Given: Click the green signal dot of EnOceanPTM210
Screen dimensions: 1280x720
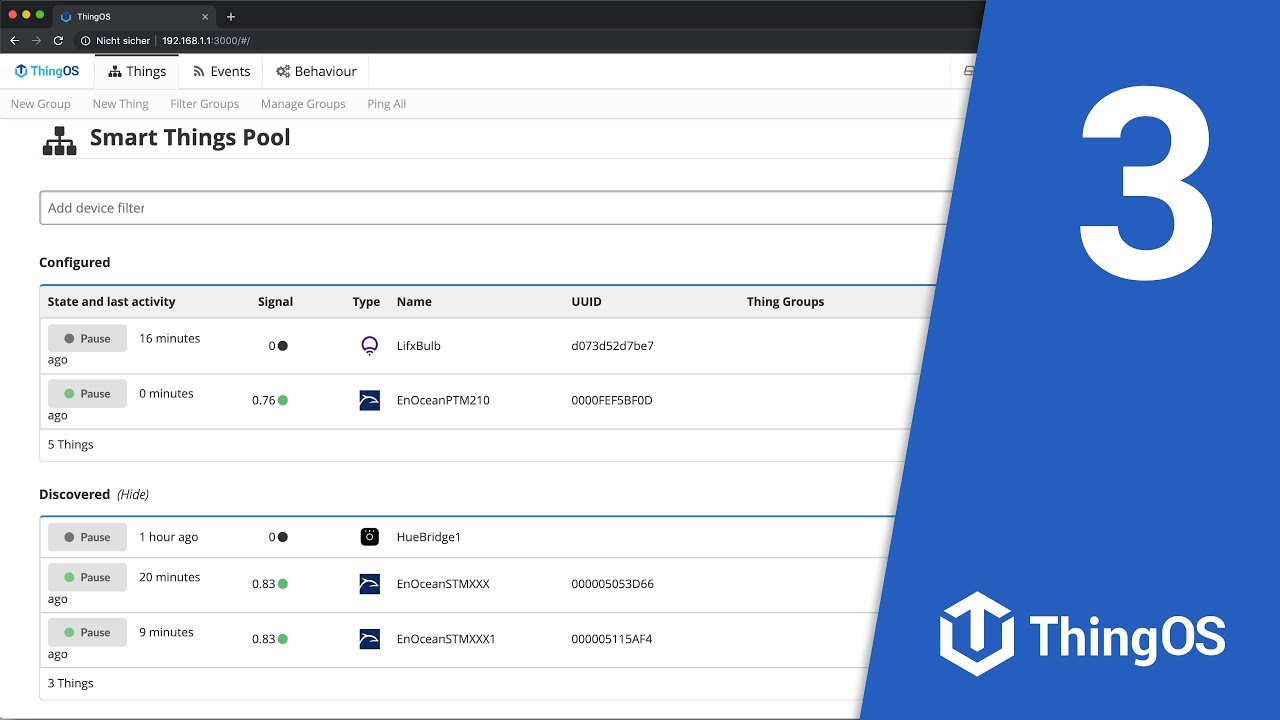Looking at the screenshot, I should (x=282, y=400).
